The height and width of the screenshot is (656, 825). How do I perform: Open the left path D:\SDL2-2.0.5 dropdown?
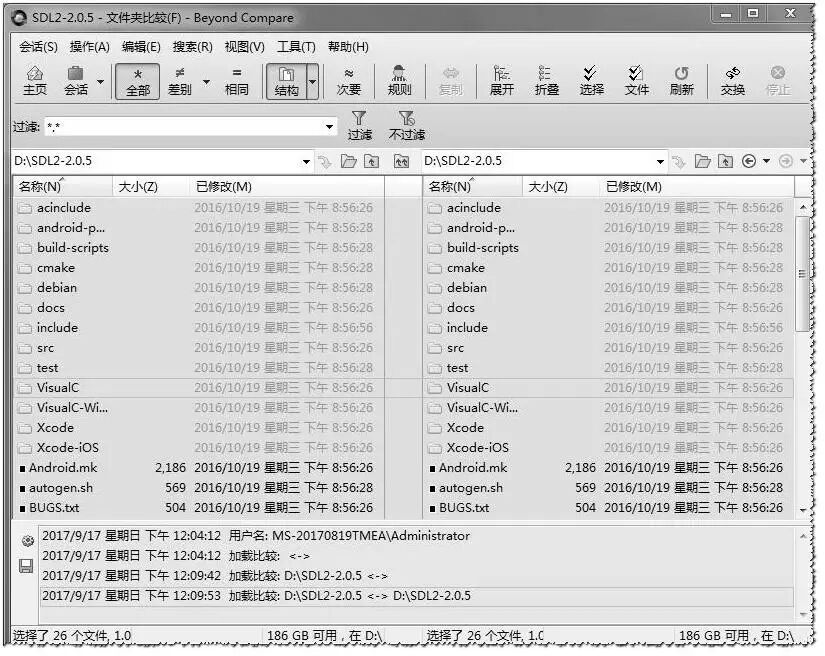(306, 162)
